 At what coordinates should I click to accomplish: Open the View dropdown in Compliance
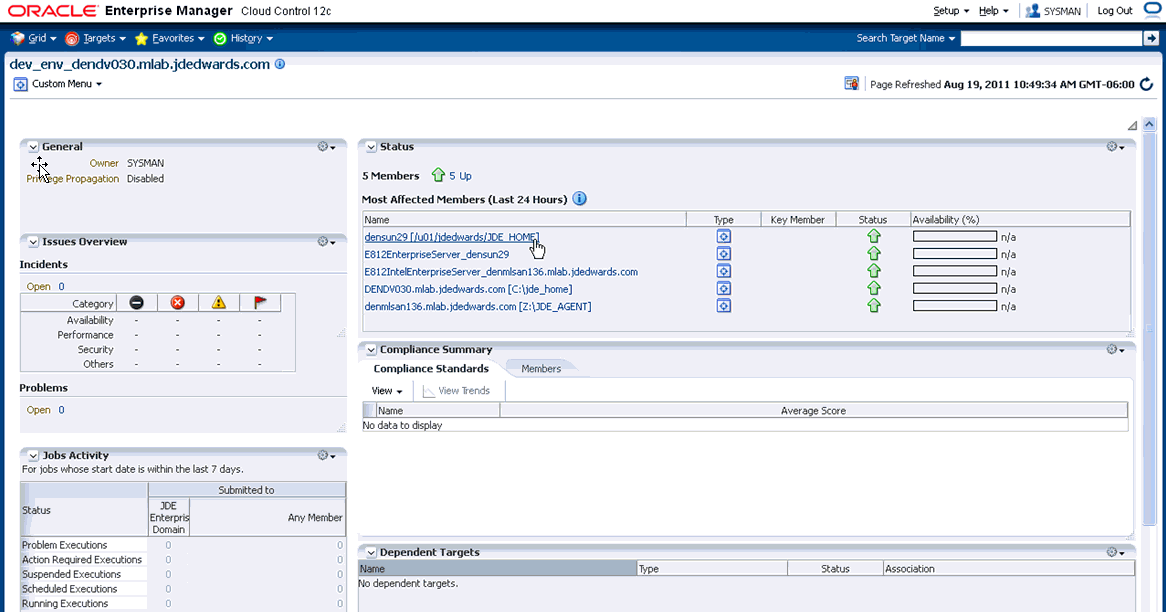coord(387,391)
